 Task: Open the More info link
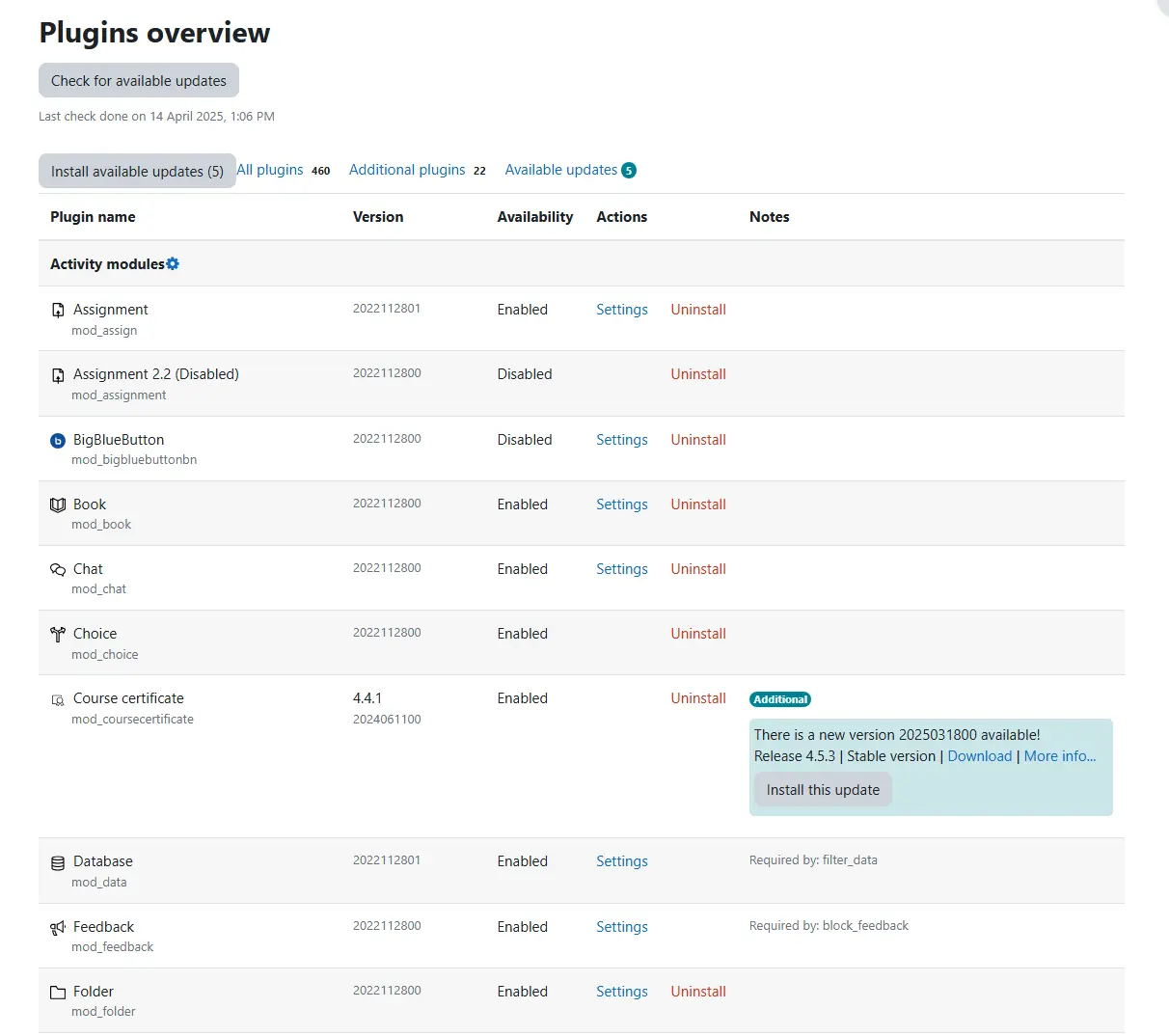1059,756
